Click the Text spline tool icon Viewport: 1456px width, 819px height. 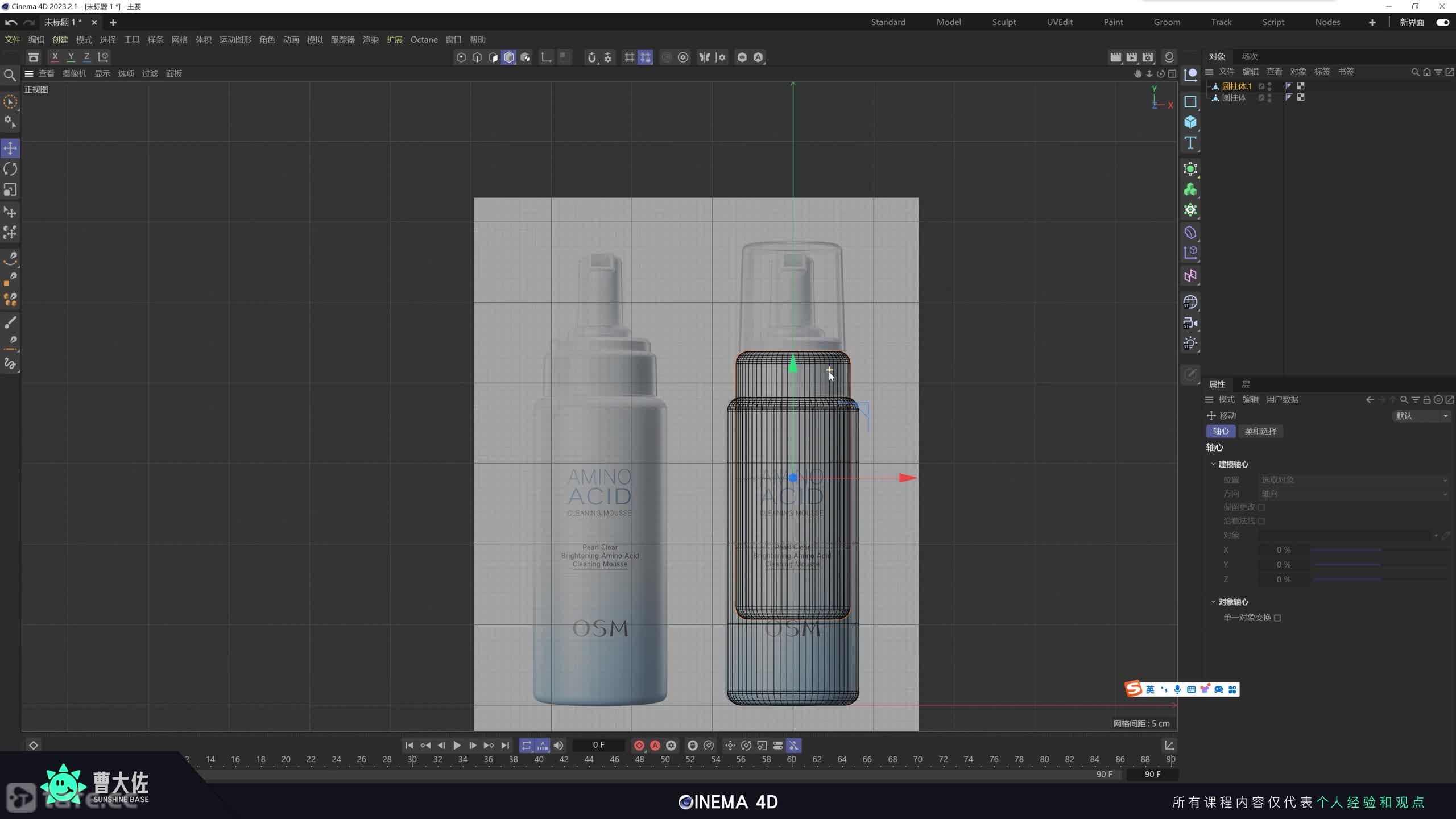(x=1190, y=143)
